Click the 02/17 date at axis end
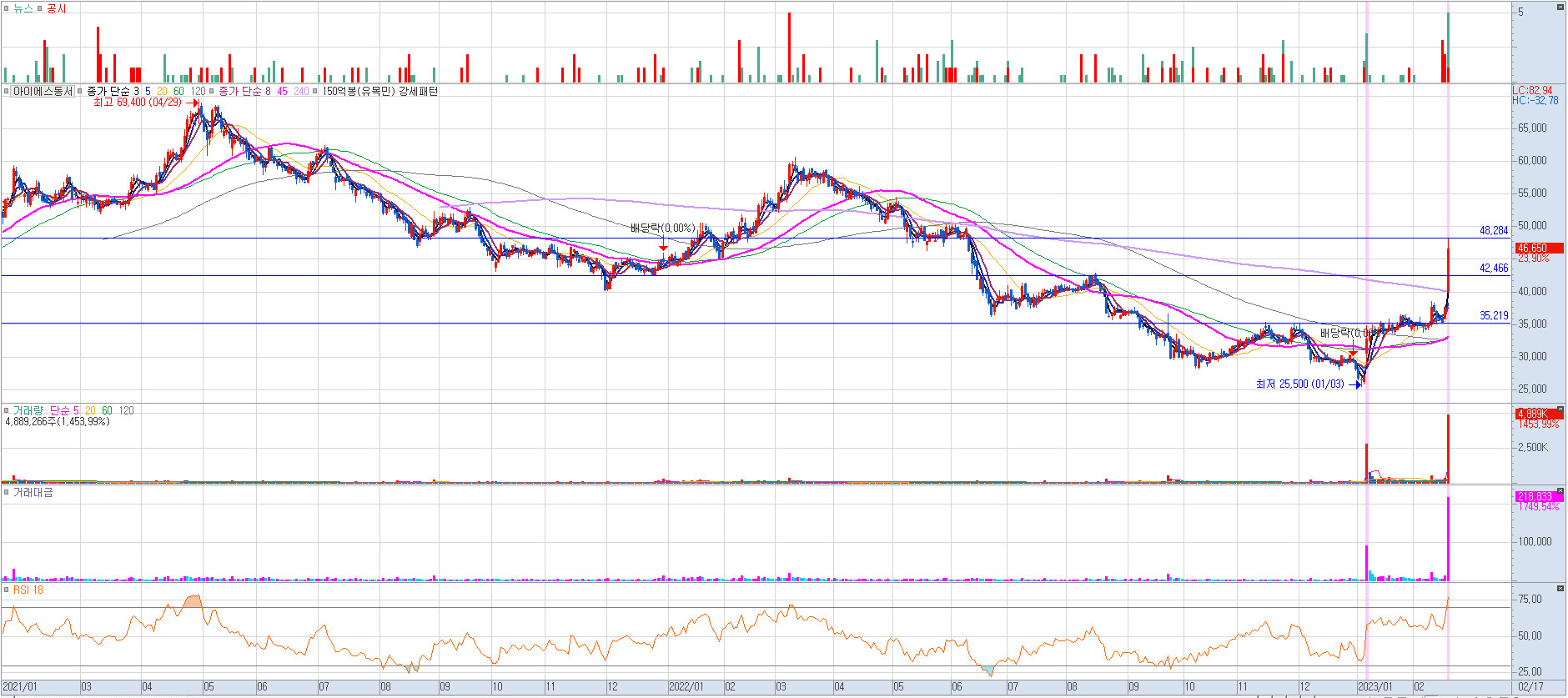This screenshot has height=698, width=1568. click(1530, 687)
